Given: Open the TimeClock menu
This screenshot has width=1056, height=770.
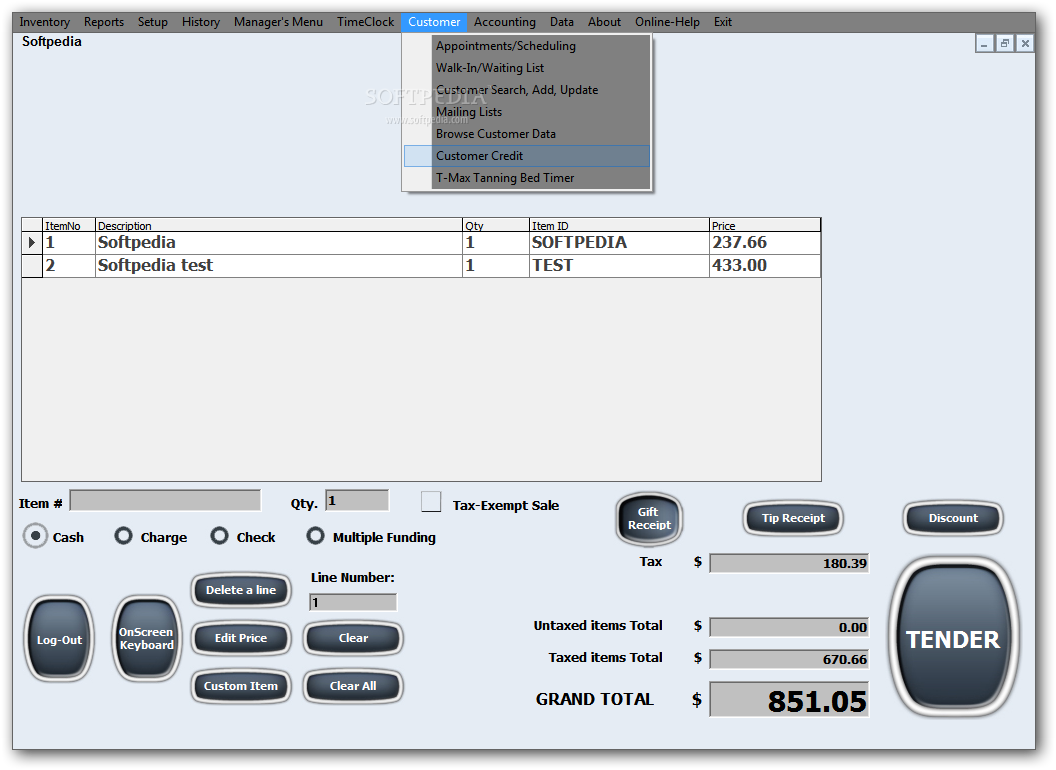Looking at the screenshot, I should point(366,22).
